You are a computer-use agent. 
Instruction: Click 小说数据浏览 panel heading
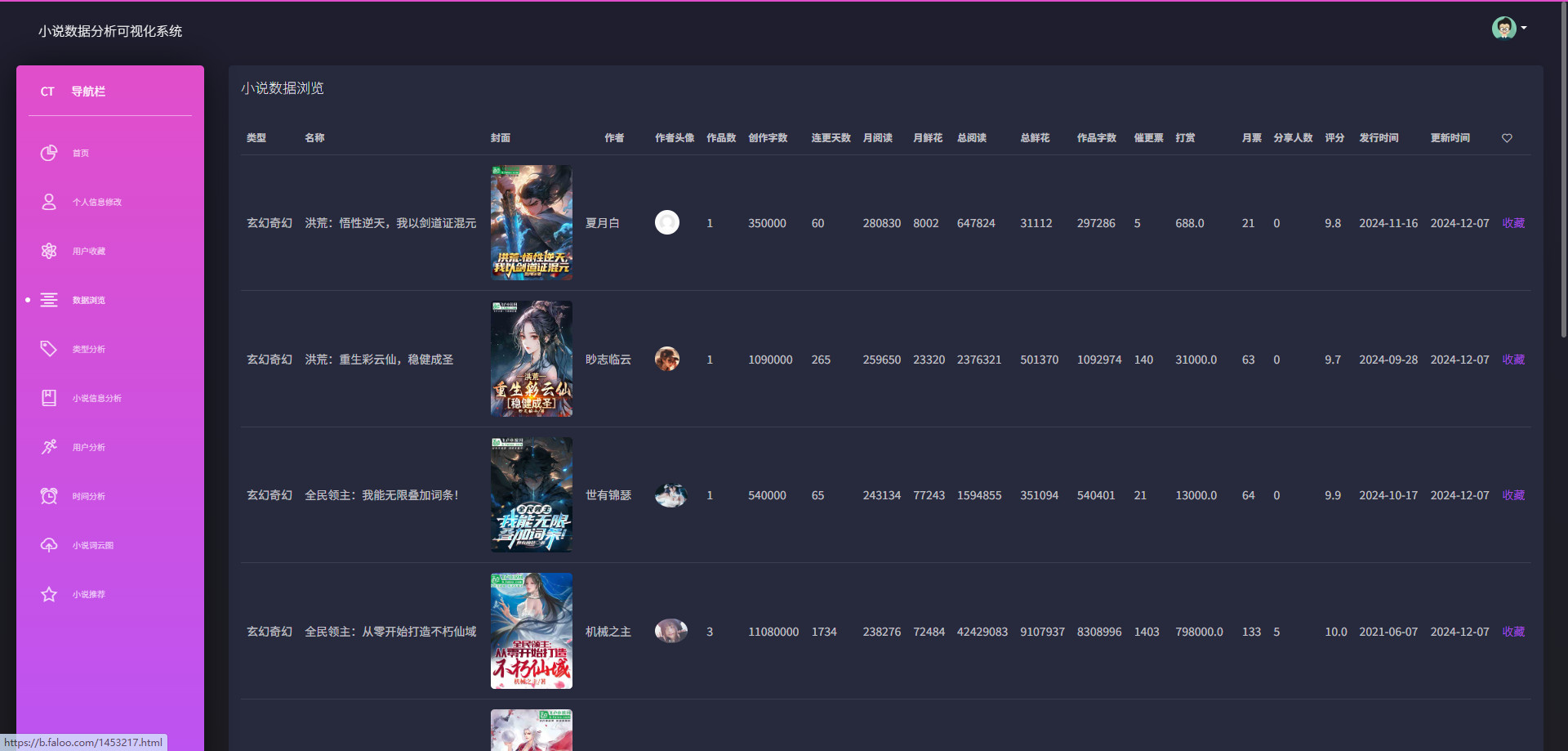tap(283, 88)
